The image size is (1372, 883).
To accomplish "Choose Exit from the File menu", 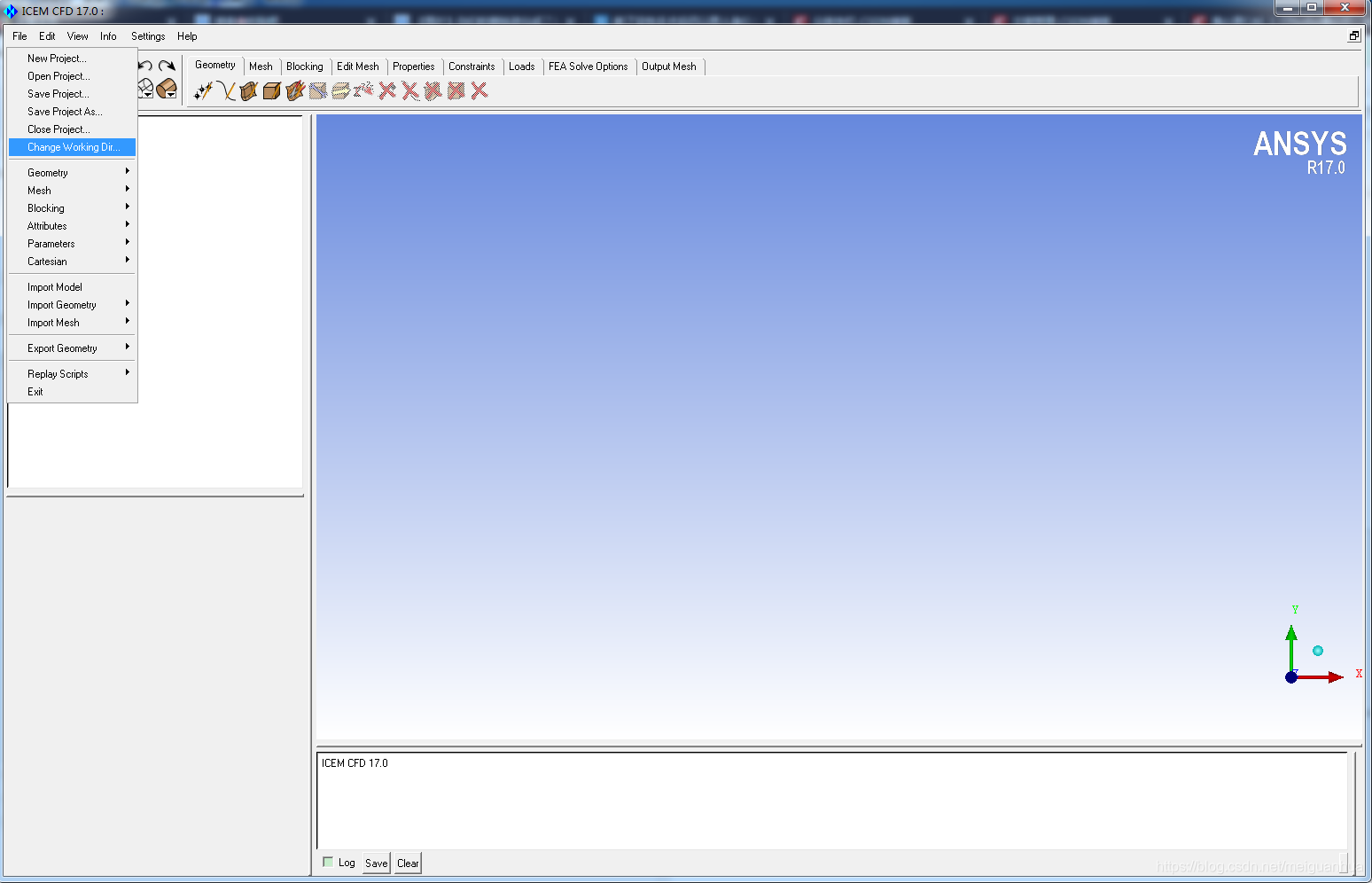I will tap(72, 392).
